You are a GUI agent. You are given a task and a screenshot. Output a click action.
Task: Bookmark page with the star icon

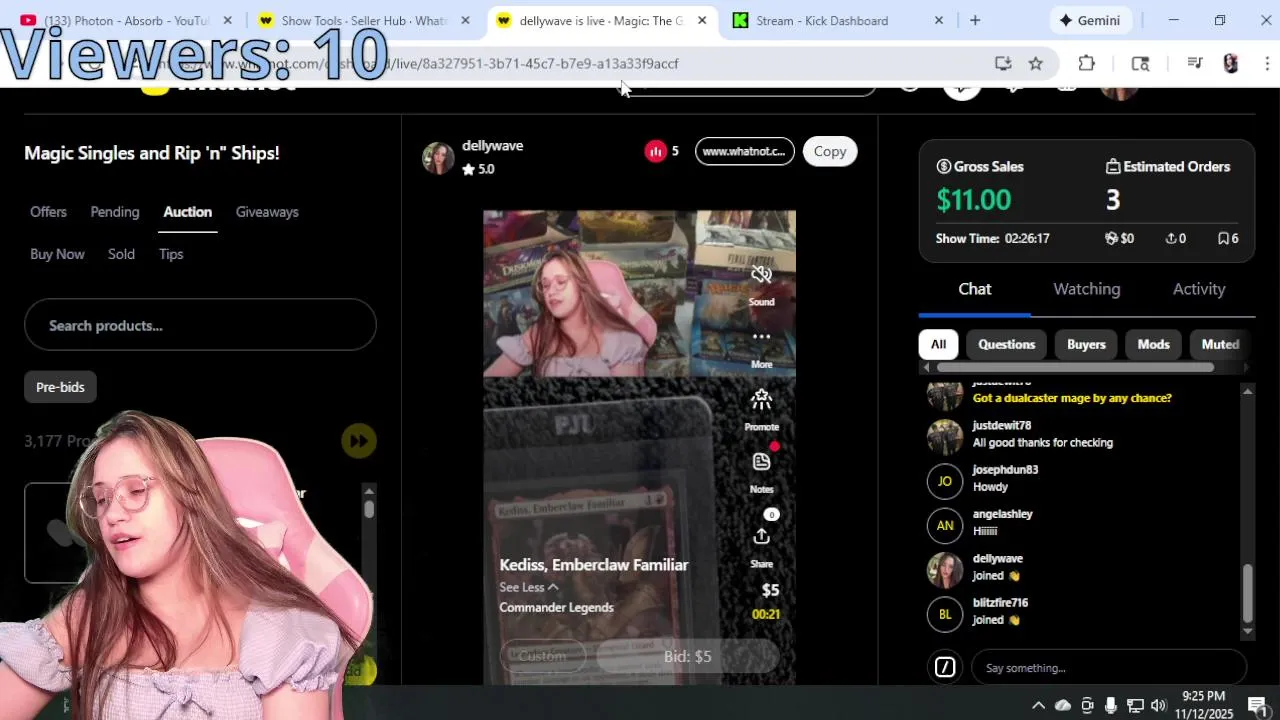(1036, 63)
